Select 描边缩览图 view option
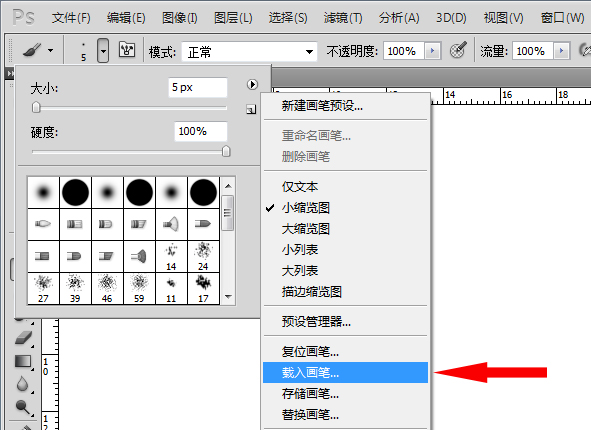This screenshot has height=430, width=591. 346,292
